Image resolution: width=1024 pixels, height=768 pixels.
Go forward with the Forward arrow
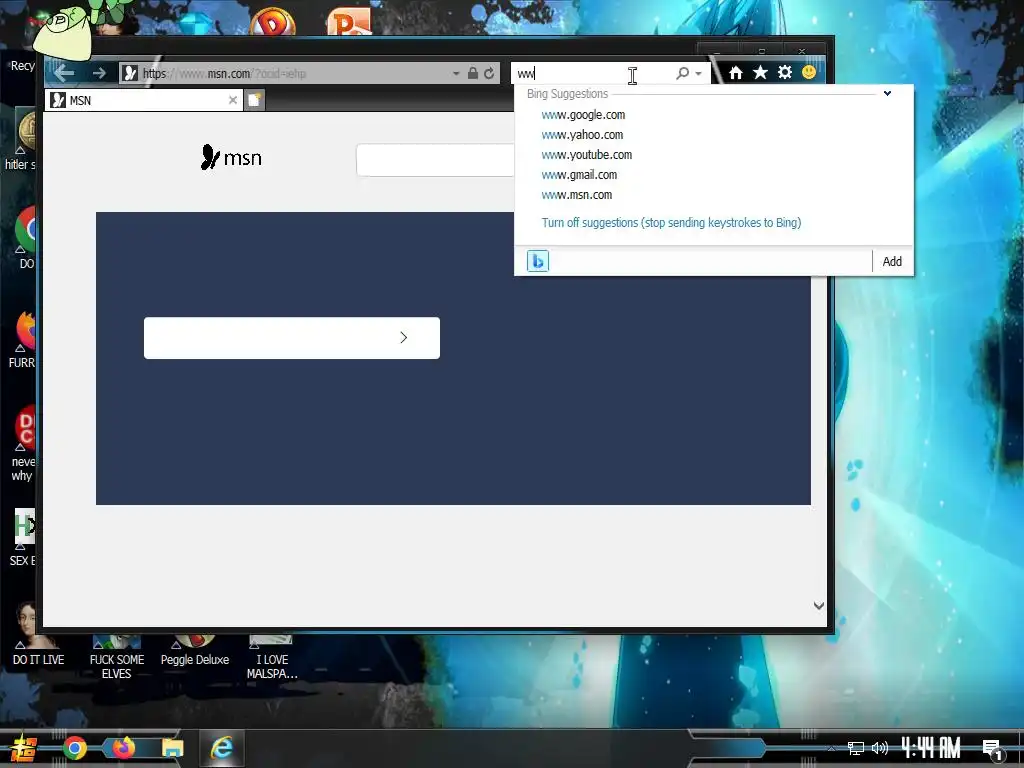(x=99, y=73)
